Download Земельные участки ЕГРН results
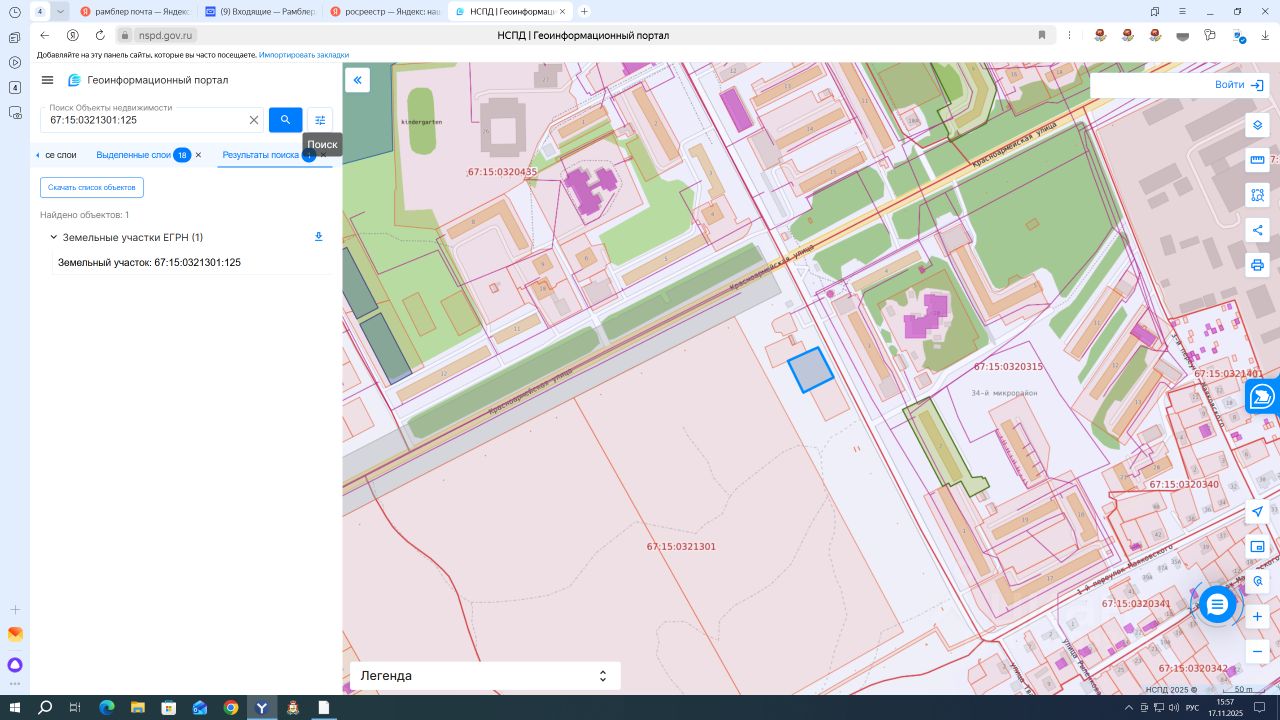The height and width of the screenshot is (720, 1280). [x=319, y=237]
